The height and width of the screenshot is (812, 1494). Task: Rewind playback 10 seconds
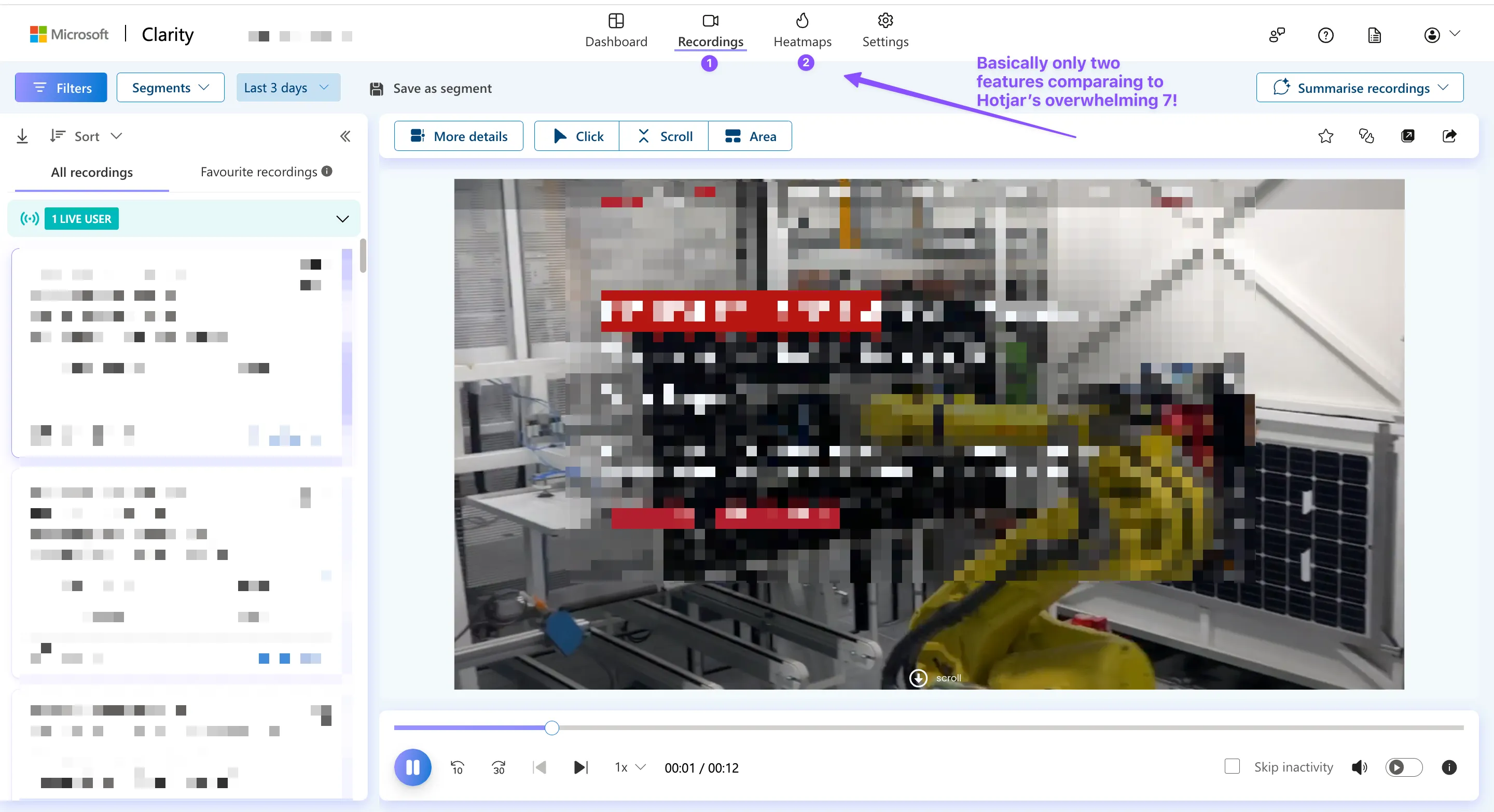tap(457, 767)
